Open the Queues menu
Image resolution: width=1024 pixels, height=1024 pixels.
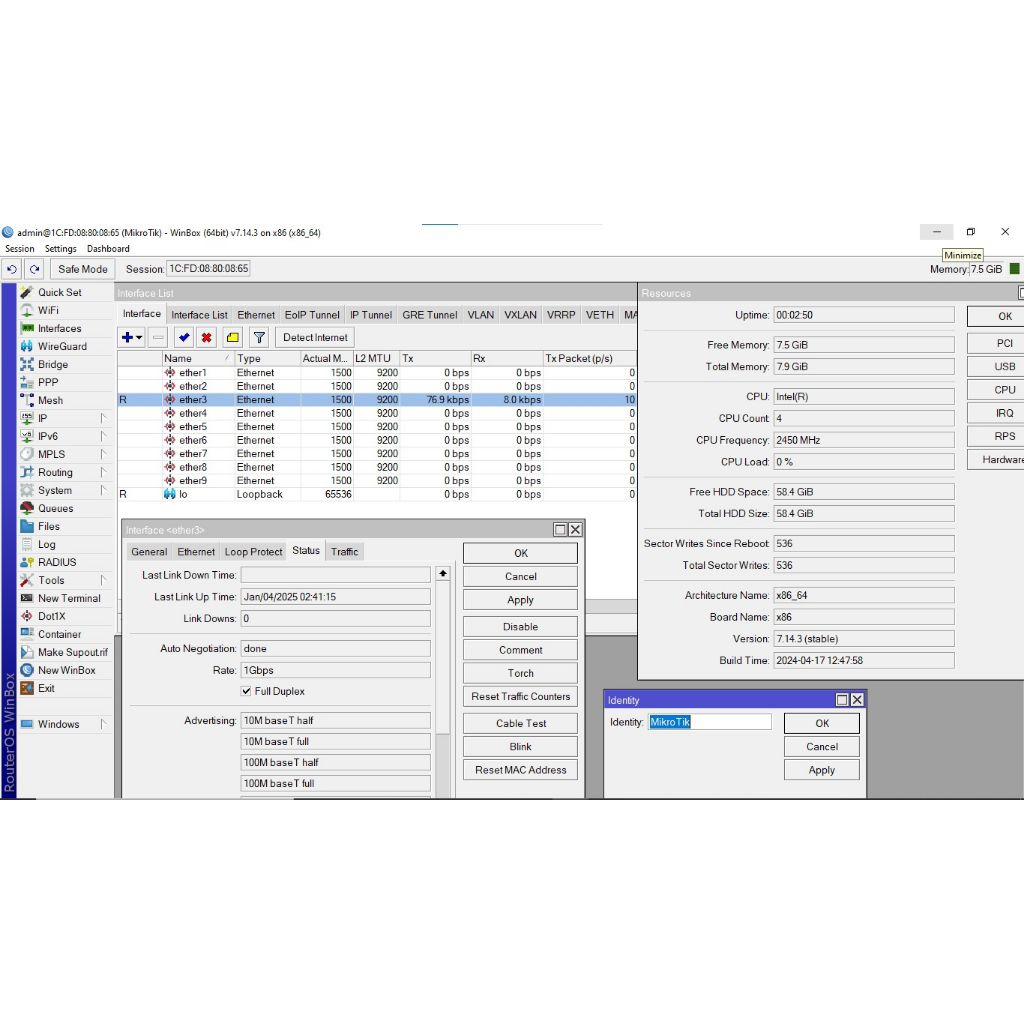click(x=55, y=508)
